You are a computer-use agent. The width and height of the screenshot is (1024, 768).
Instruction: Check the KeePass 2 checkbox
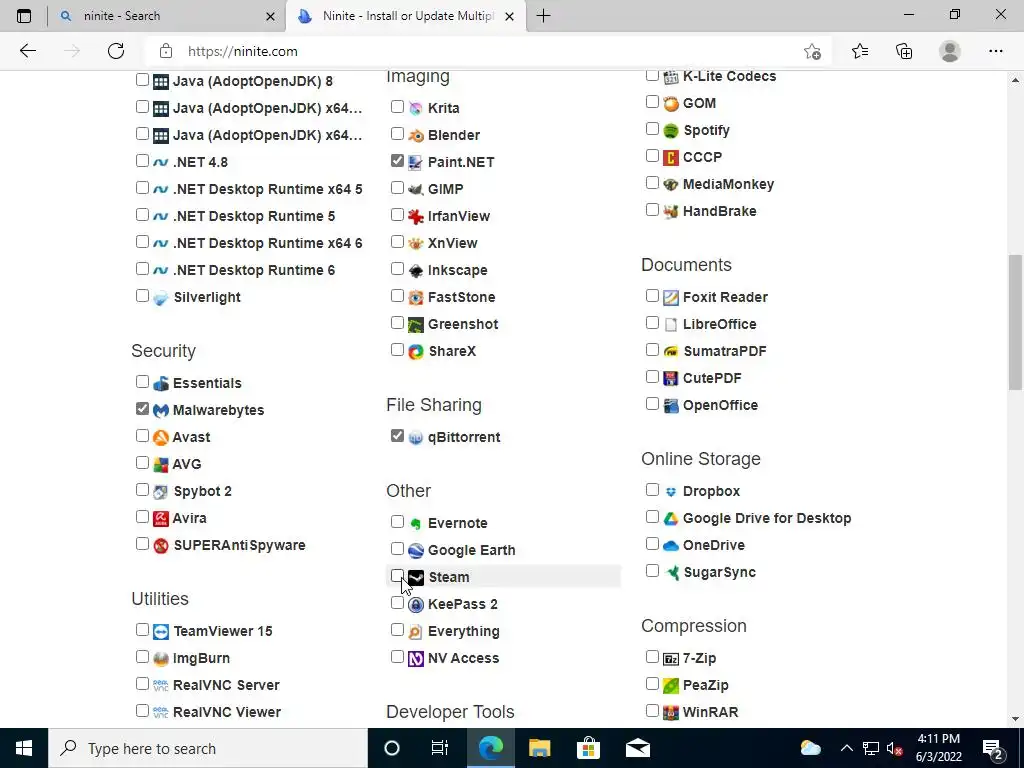click(x=397, y=603)
